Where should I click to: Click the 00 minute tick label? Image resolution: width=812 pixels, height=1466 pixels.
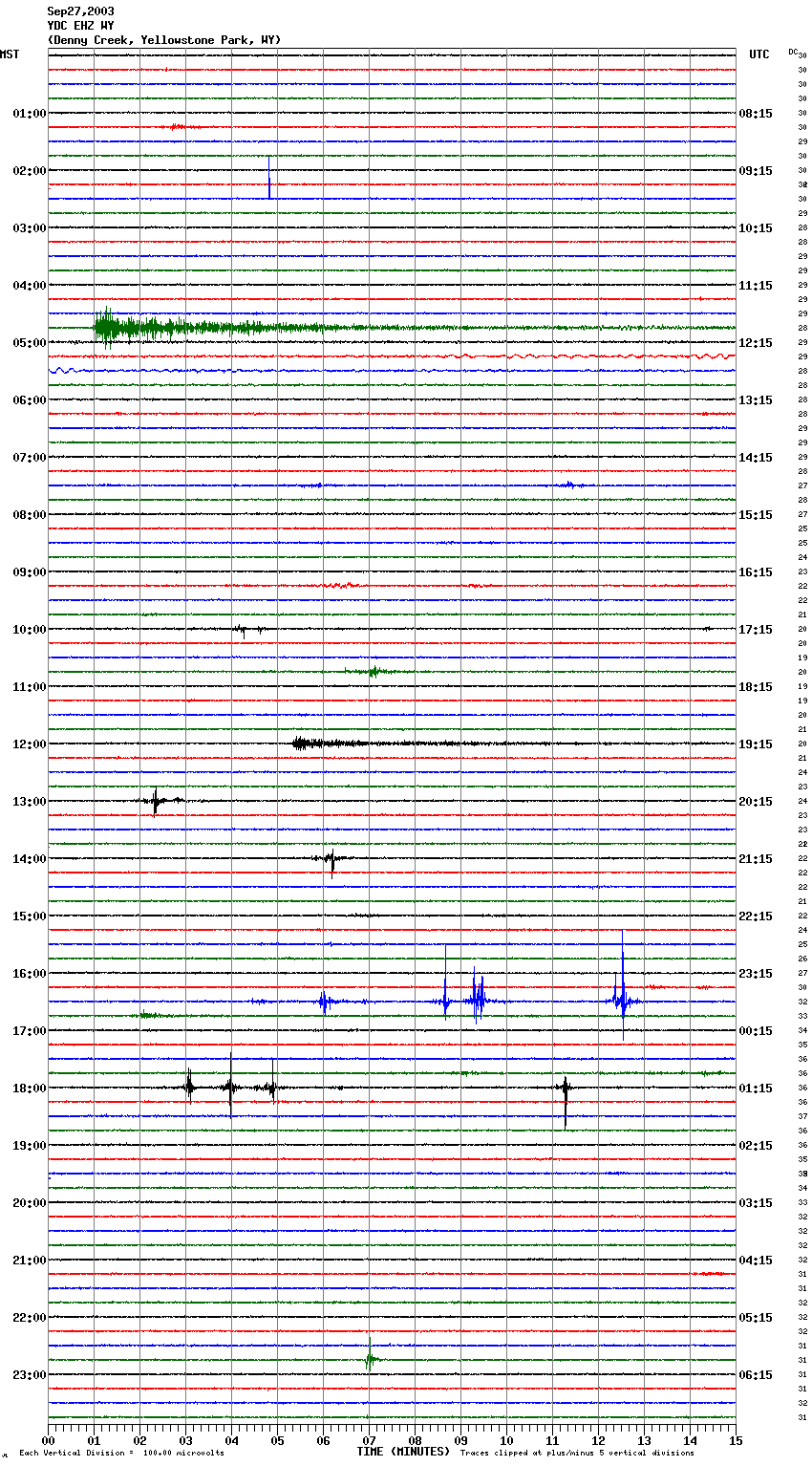click(48, 1440)
